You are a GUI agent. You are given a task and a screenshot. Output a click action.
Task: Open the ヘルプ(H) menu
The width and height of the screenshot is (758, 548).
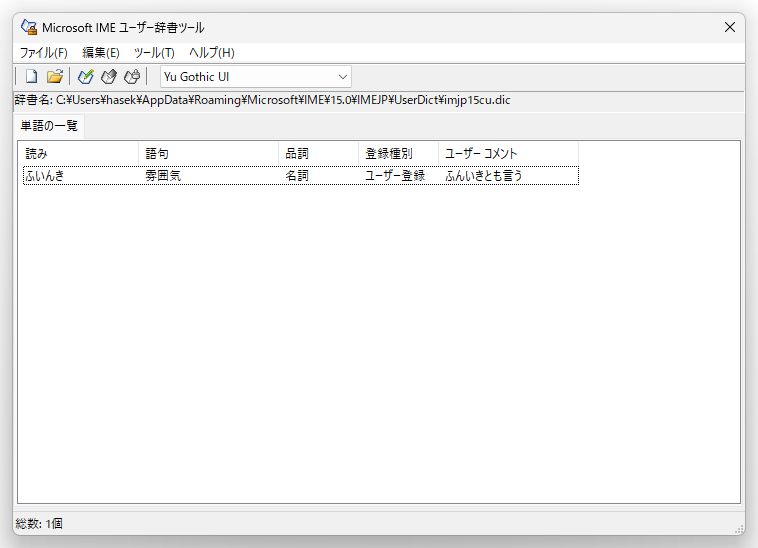[x=212, y=53]
